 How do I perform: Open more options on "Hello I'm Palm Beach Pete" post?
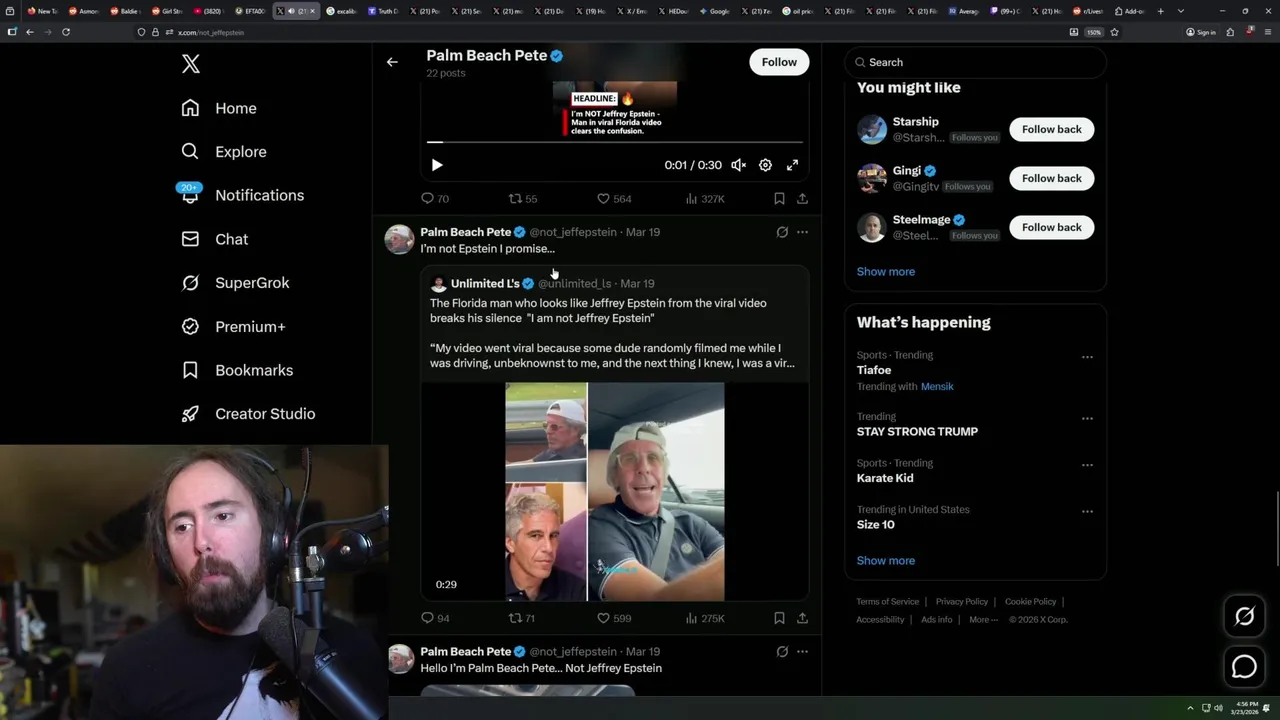pos(802,652)
